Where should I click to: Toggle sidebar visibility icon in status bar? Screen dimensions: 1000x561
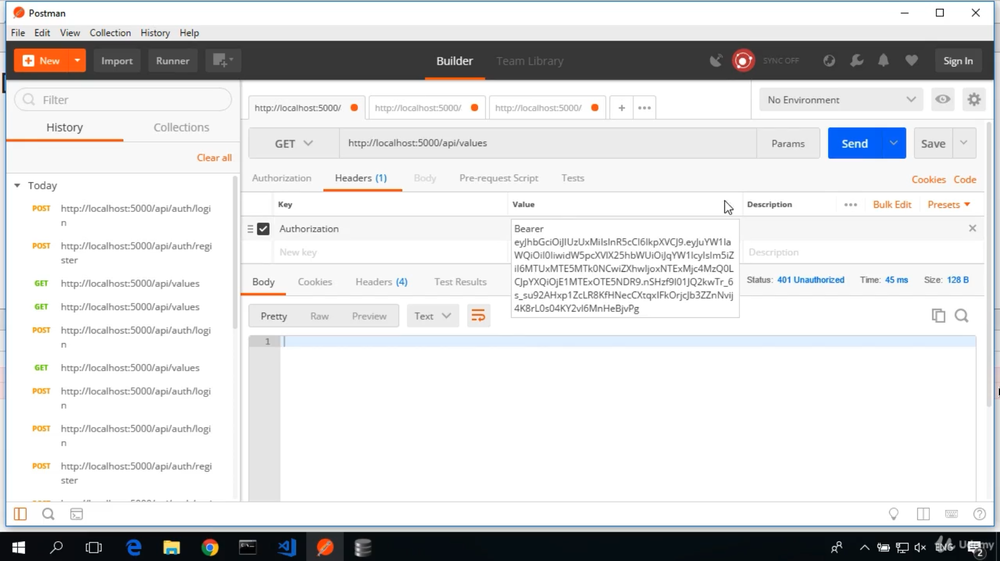(20, 514)
